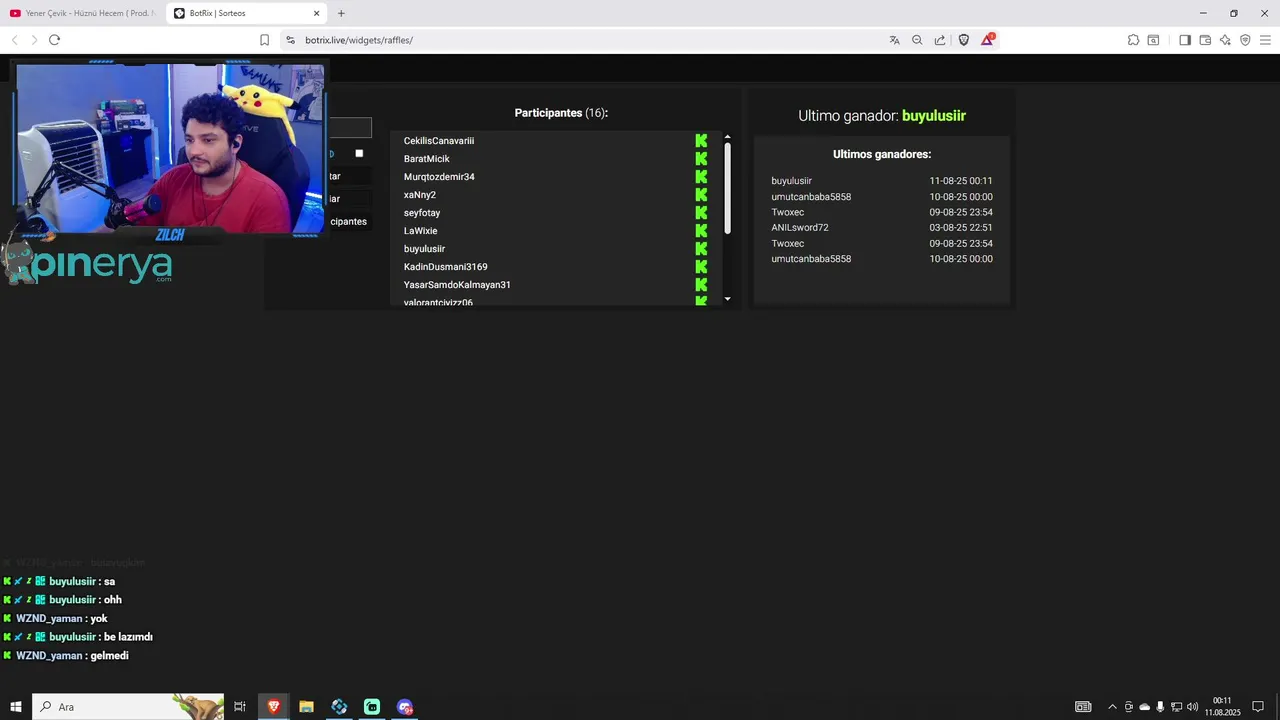Click the partially hidden 'cipantes' button
This screenshot has width=1280, height=720.
[x=349, y=221]
